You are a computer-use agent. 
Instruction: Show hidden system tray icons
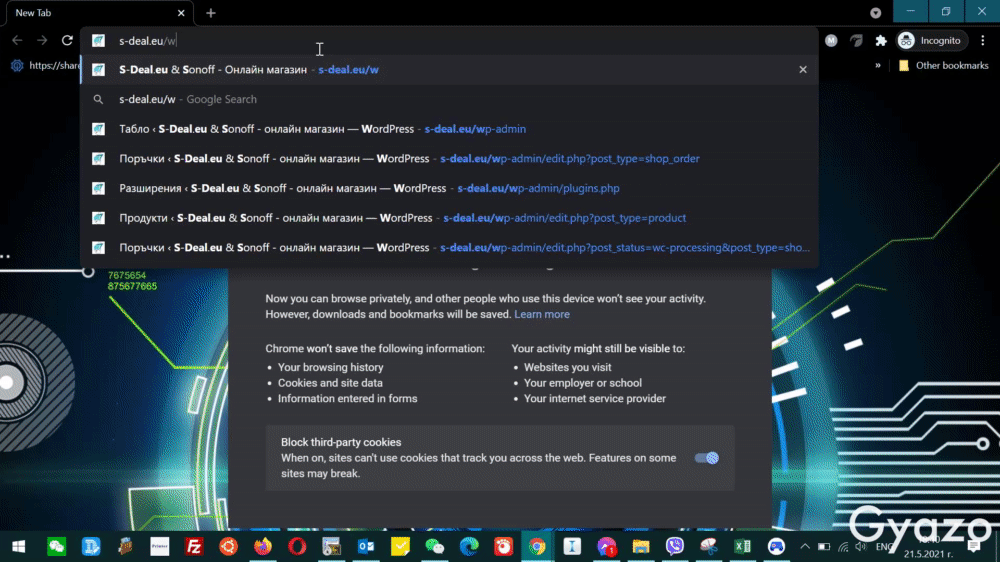click(x=805, y=547)
